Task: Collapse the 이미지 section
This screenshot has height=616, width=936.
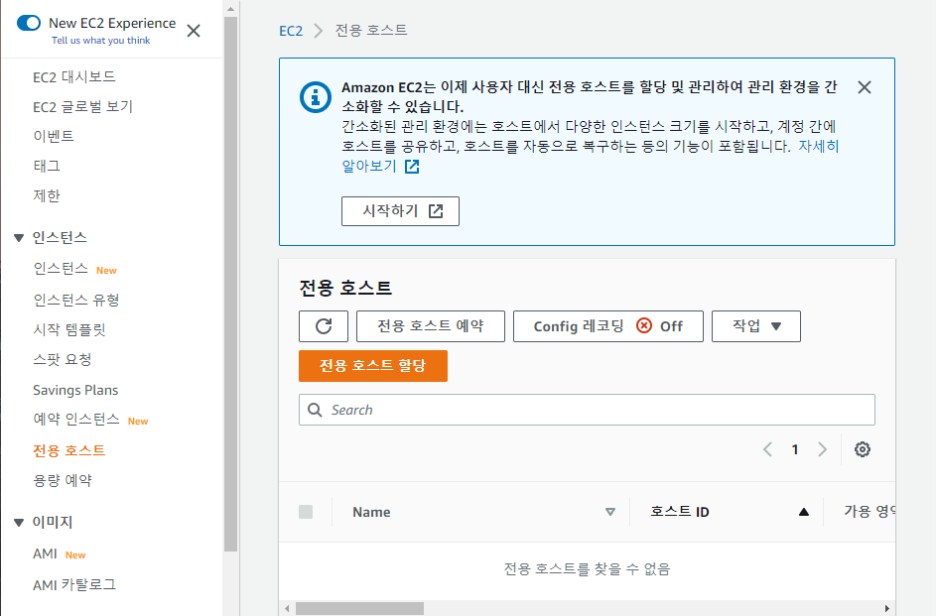Action: (x=19, y=523)
